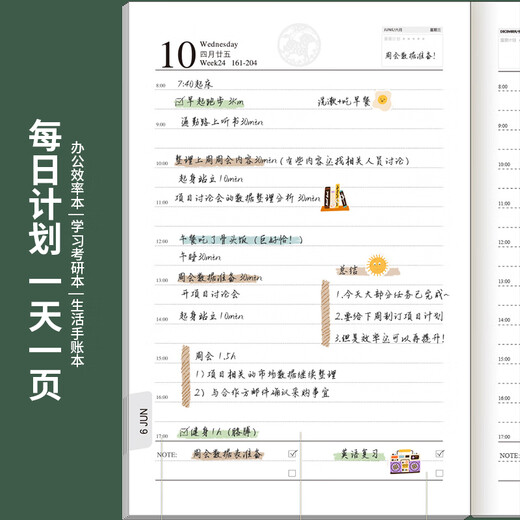Select the 8:00 time label on right page

503,87
